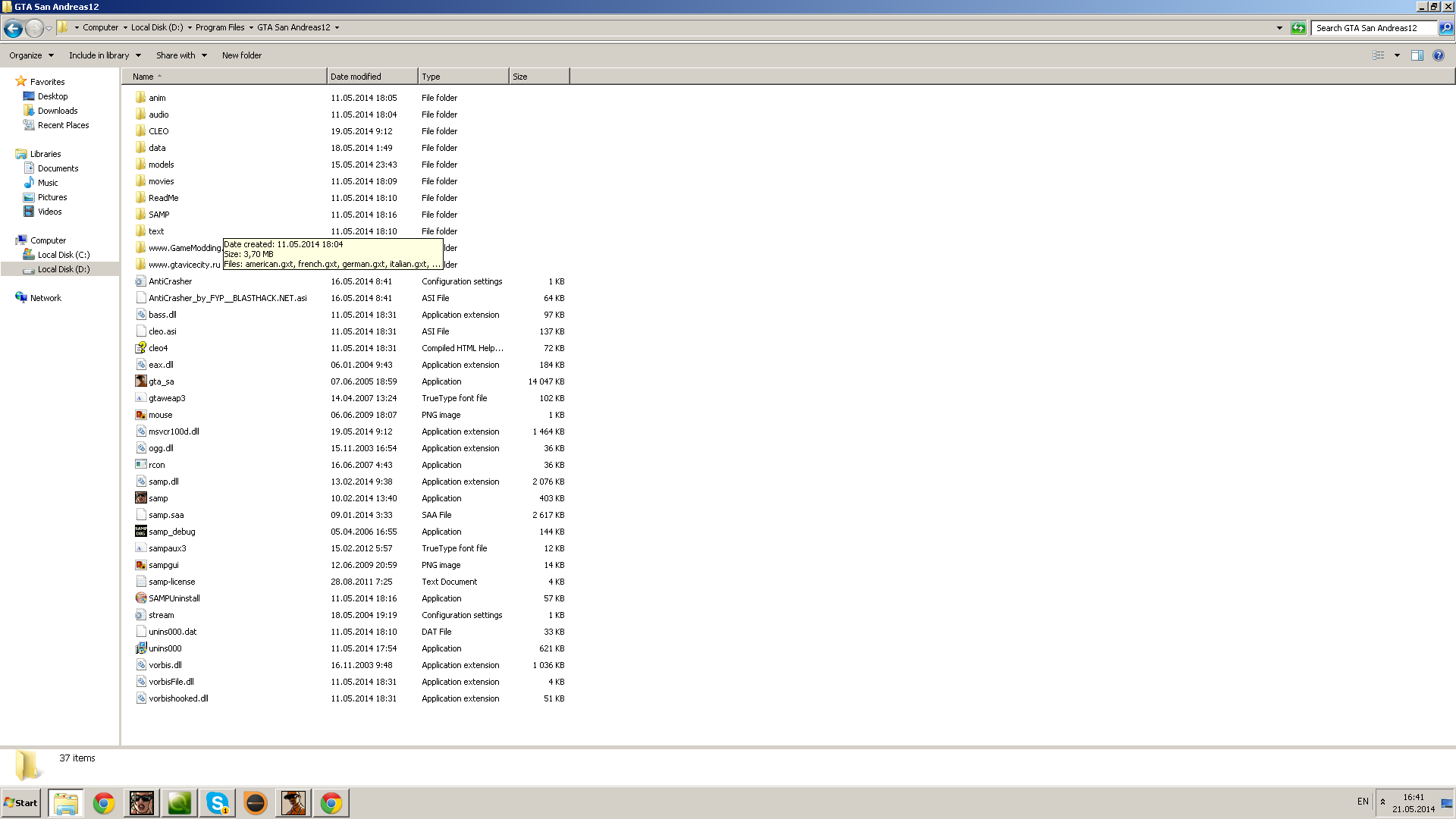
Task: Select the bass.dll file icon
Action: [x=140, y=314]
